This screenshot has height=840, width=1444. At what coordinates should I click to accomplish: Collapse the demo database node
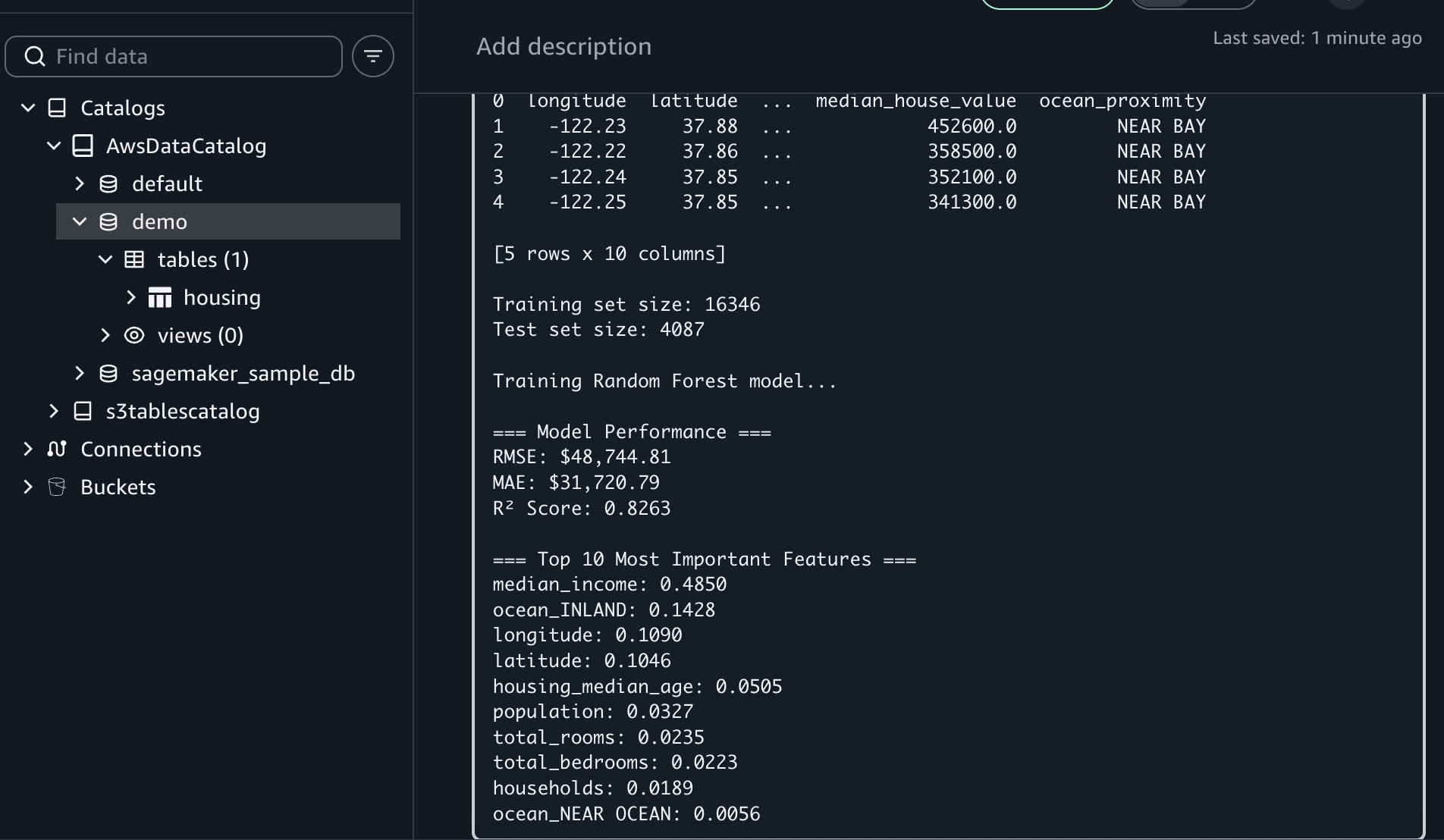click(80, 221)
